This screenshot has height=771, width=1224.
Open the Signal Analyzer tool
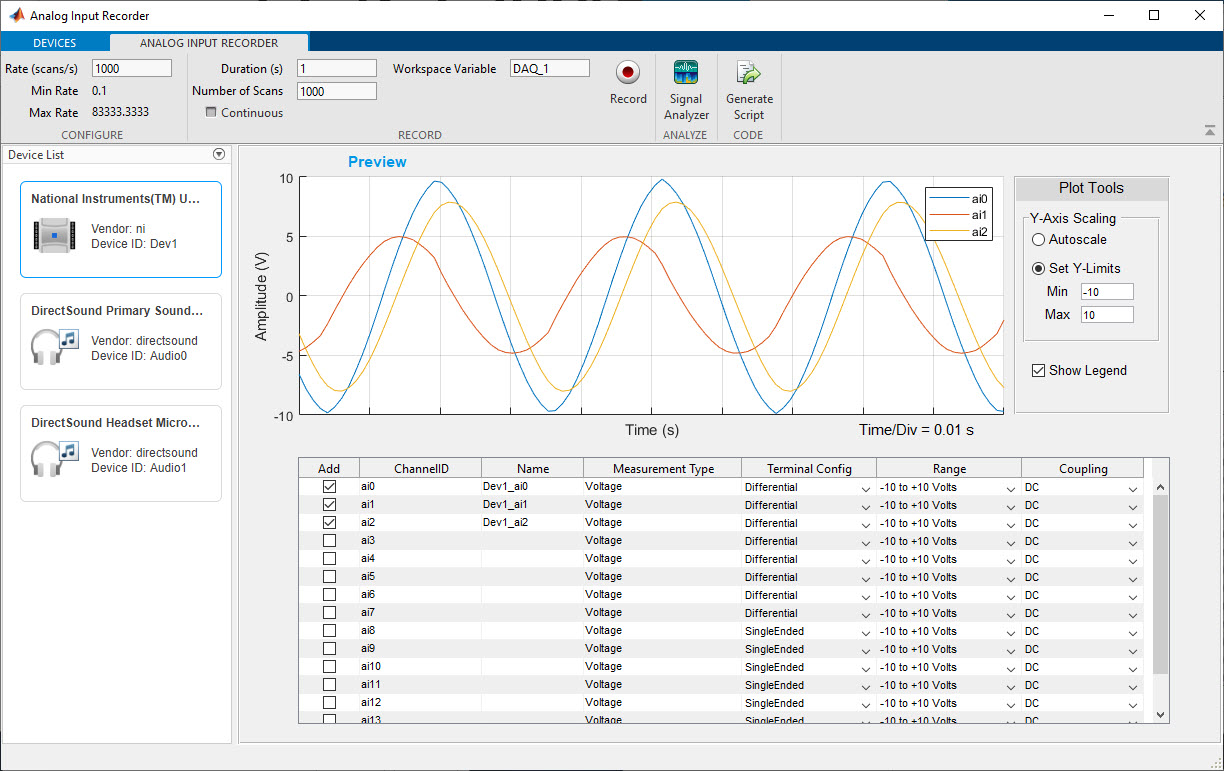686,73
